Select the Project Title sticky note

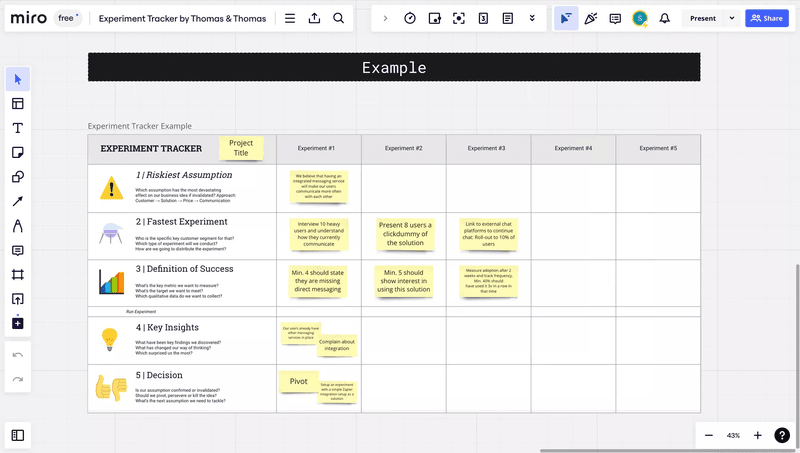[x=241, y=148]
